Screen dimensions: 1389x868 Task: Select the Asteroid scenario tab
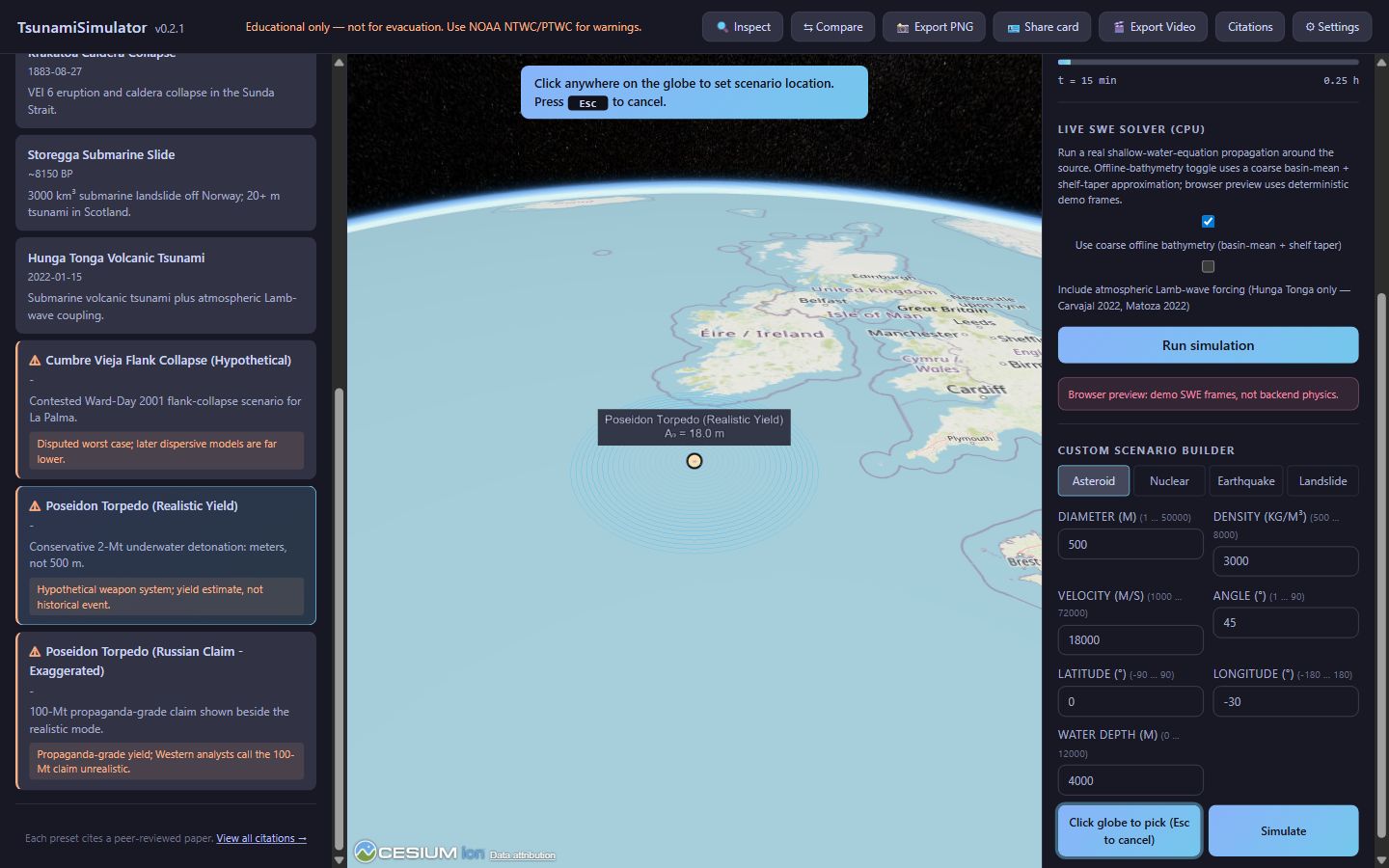coord(1093,481)
